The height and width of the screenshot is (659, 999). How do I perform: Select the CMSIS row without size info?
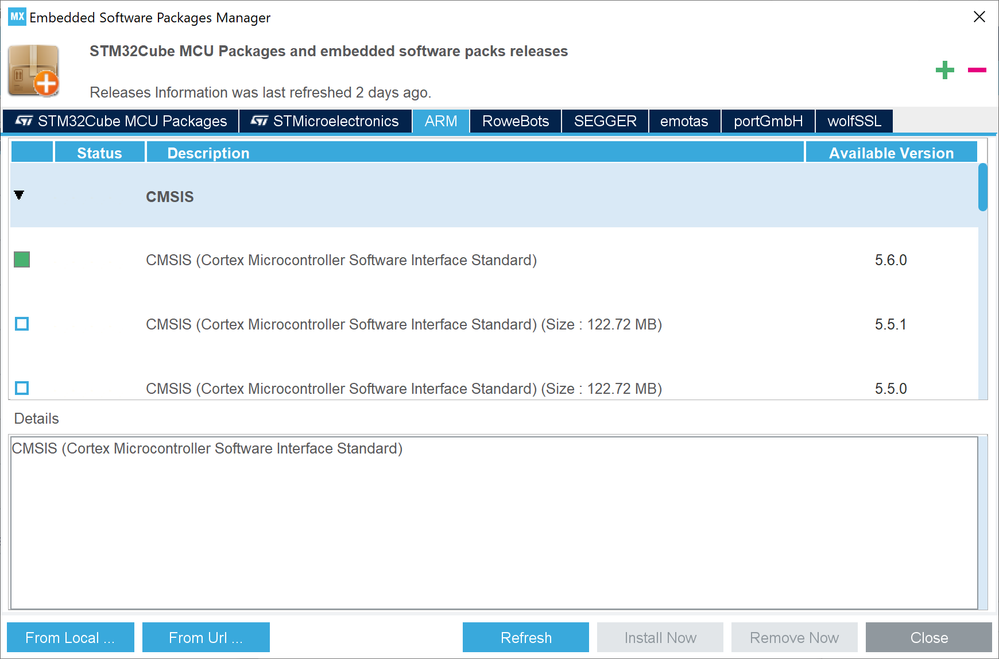point(494,259)
